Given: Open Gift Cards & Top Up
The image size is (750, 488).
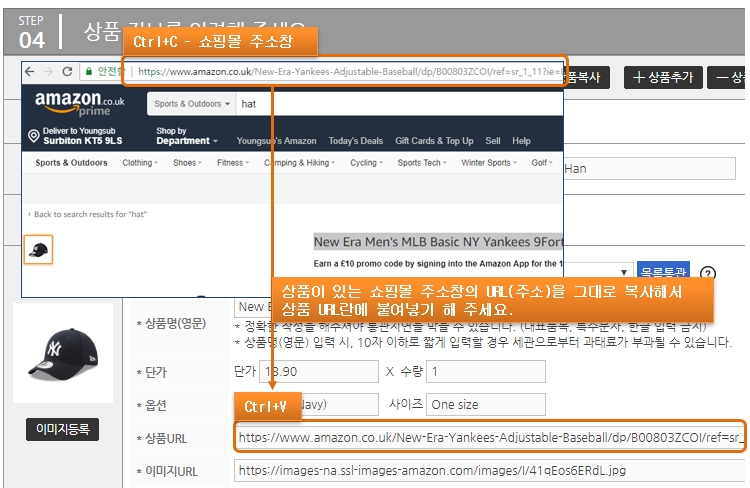Looking at the screenshot, I should (x=434, y=141).
